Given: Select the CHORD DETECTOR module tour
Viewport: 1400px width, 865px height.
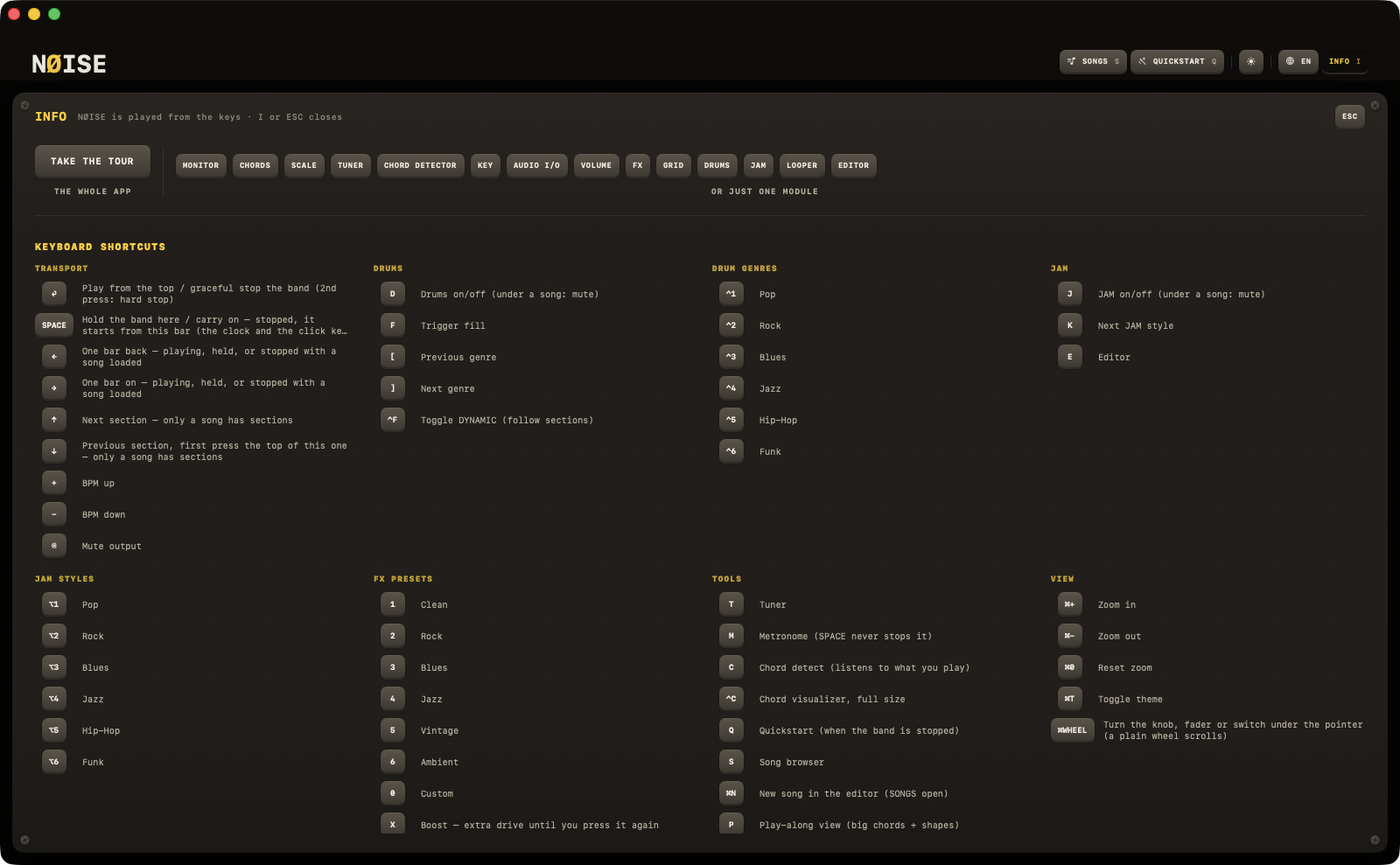Looking at the screenshot, I should coord(420,165).
